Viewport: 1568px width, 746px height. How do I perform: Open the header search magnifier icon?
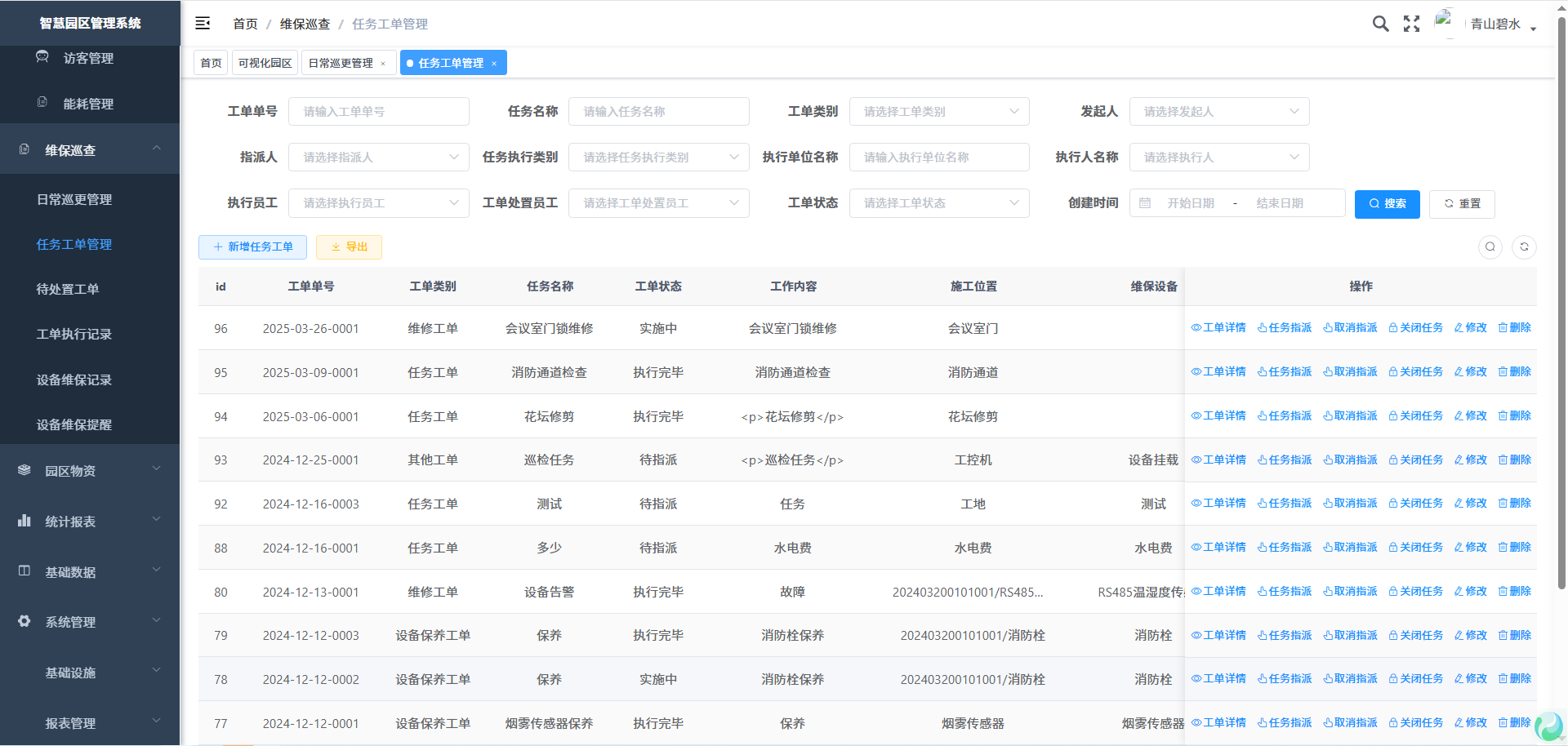coord(1380,24)
